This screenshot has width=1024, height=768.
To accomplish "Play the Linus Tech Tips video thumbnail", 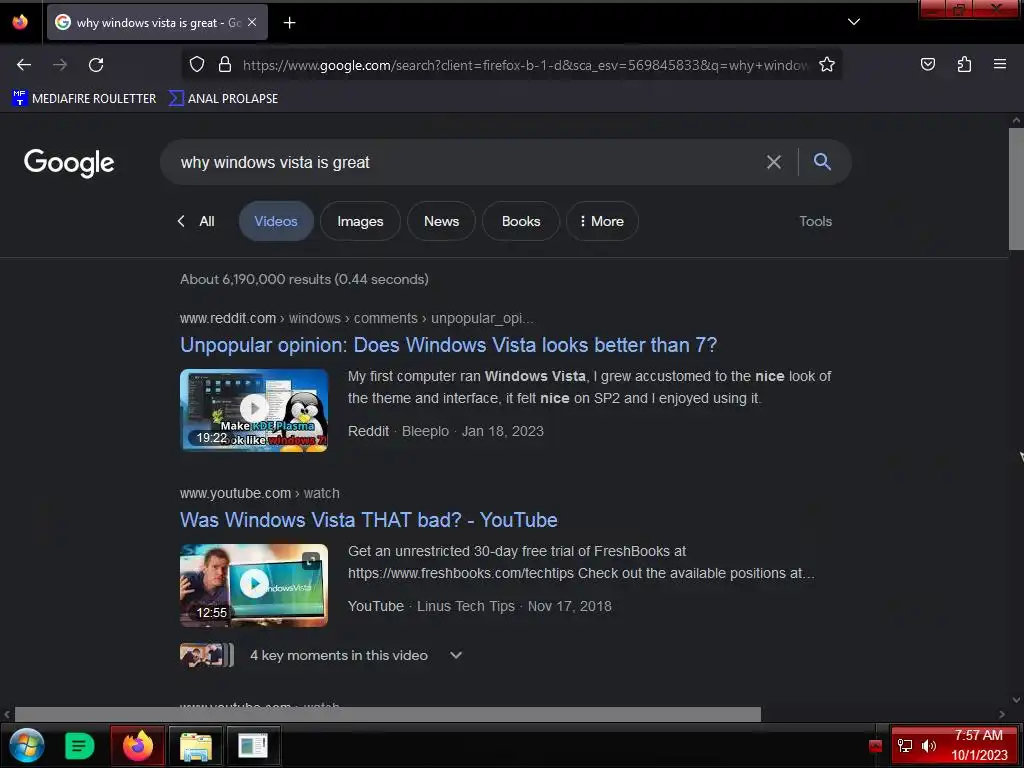I will tap(254, 585).
